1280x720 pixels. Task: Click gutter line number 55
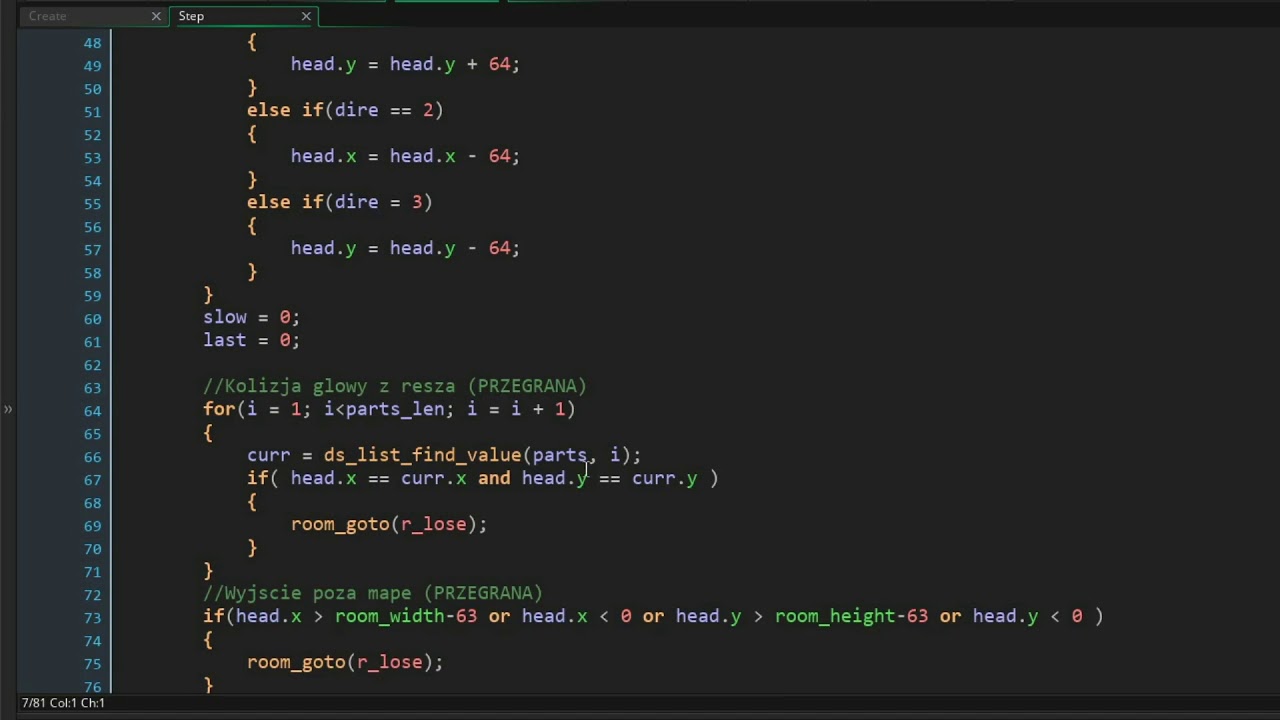coord(92,204)
